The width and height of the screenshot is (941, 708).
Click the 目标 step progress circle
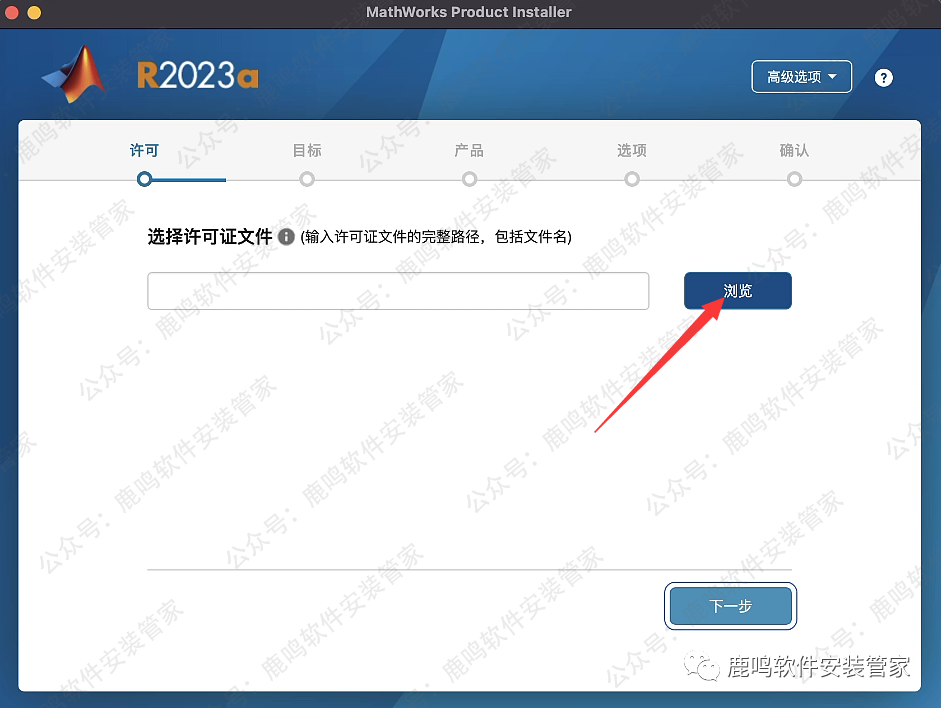click(307, 179)
